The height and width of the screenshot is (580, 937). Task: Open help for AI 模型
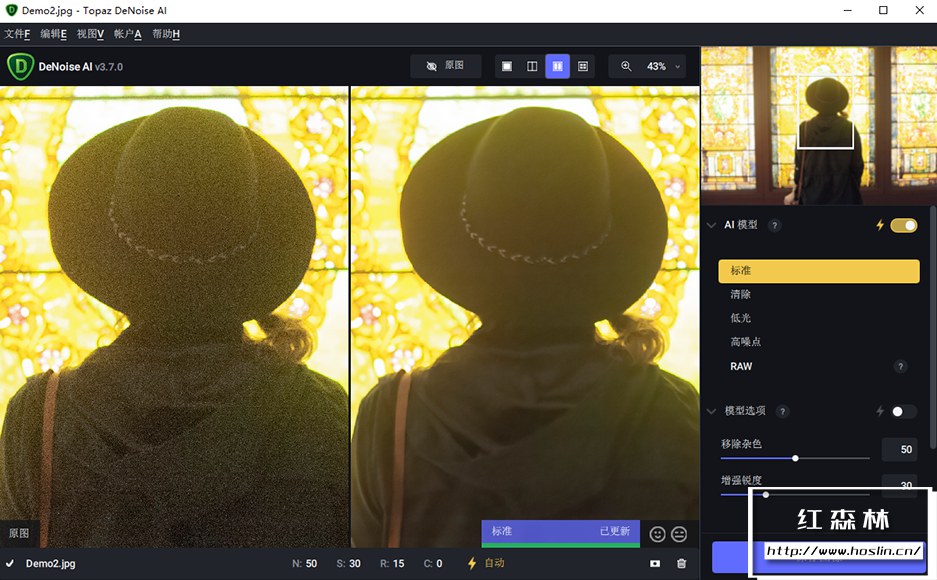point(774,225)
